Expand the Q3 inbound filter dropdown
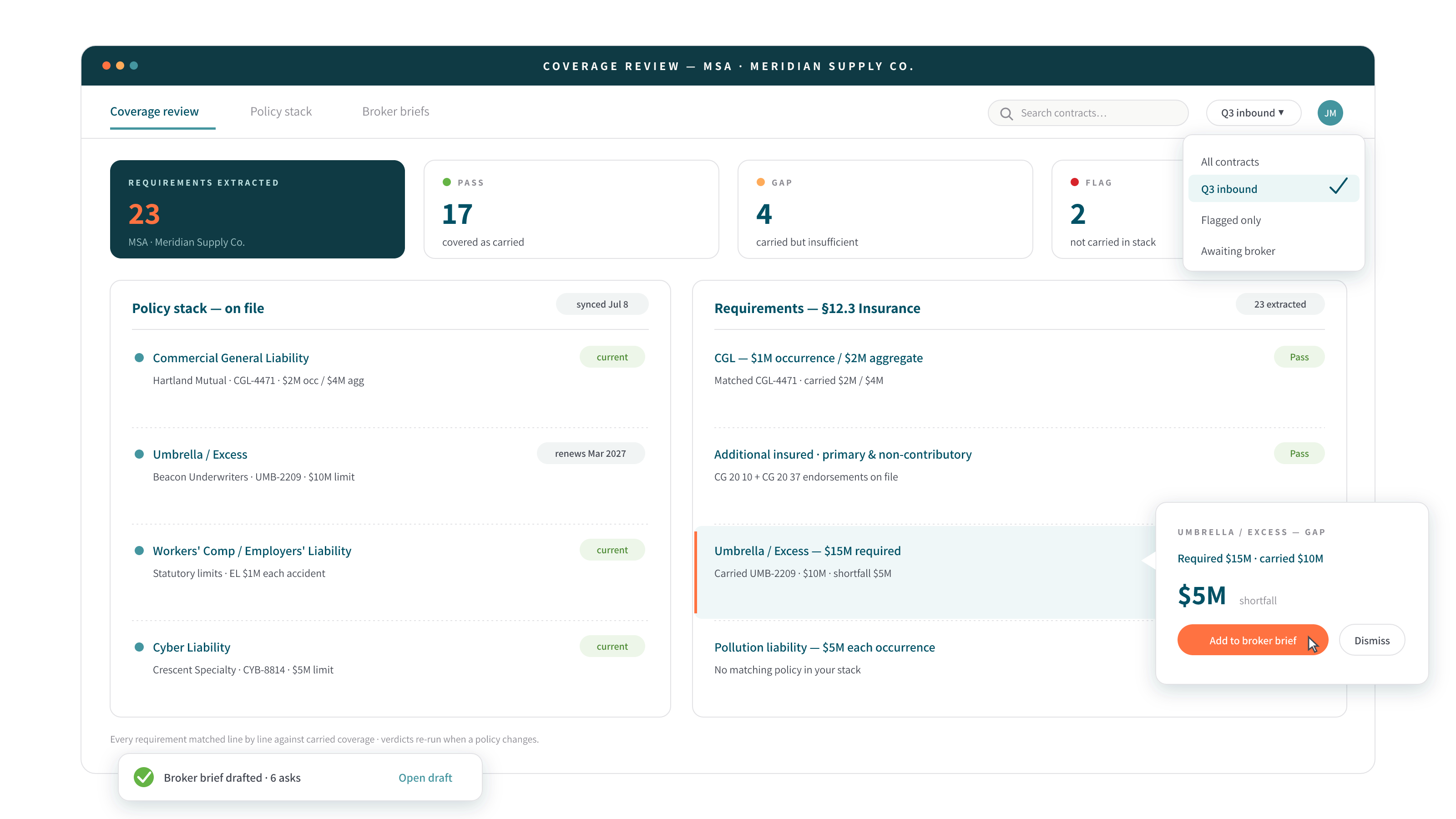1456x819 pixels. click(1253, 113)
